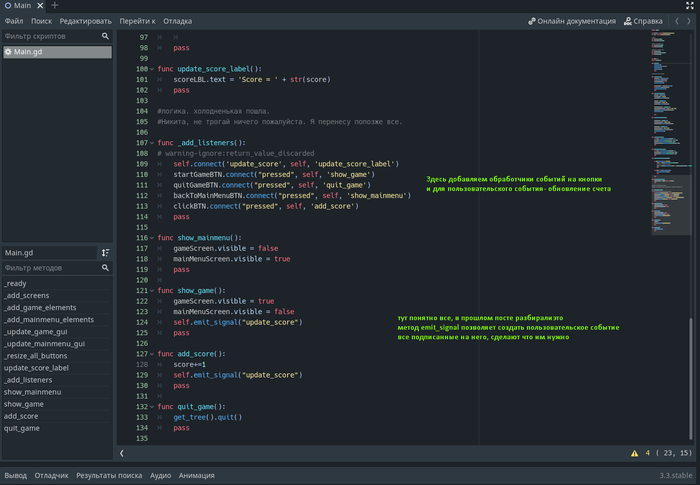Open Онлайн документация link
700x485 pixels.
pos(570,20)
